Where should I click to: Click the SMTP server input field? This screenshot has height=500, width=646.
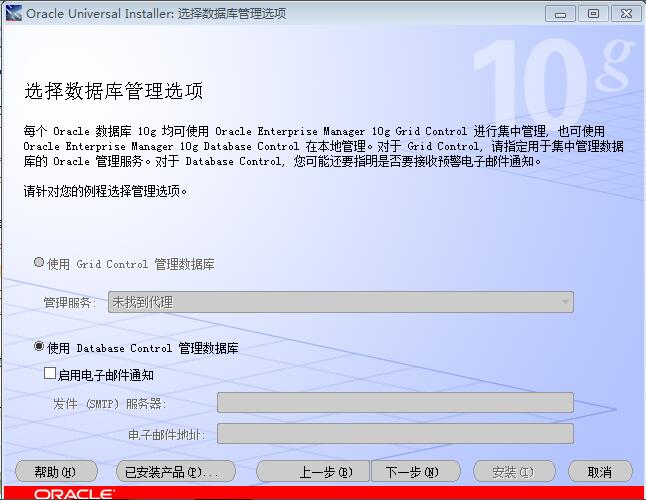tap(395, 403)
